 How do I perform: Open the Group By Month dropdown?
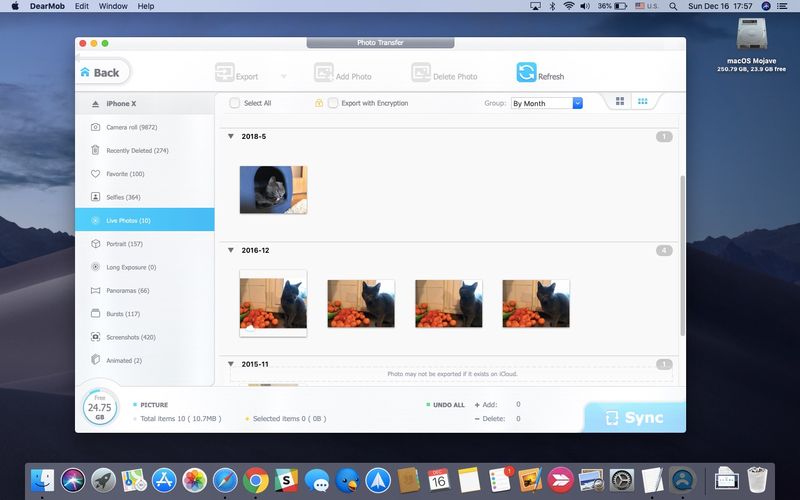point(546,103)
